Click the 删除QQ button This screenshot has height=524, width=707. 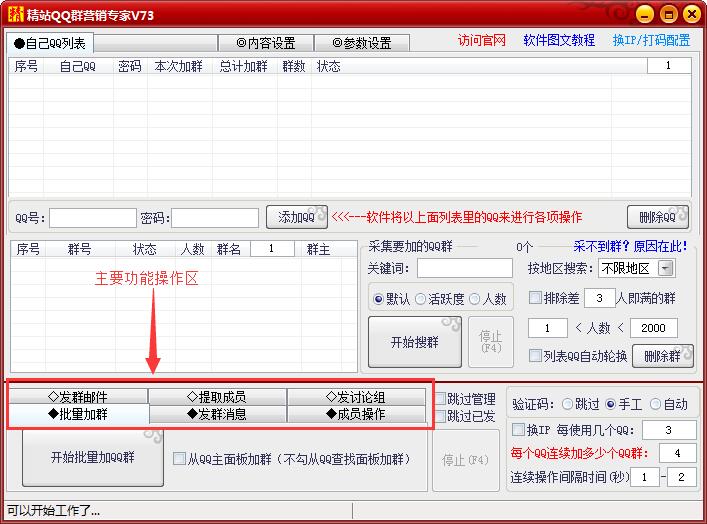pos(657,217)
